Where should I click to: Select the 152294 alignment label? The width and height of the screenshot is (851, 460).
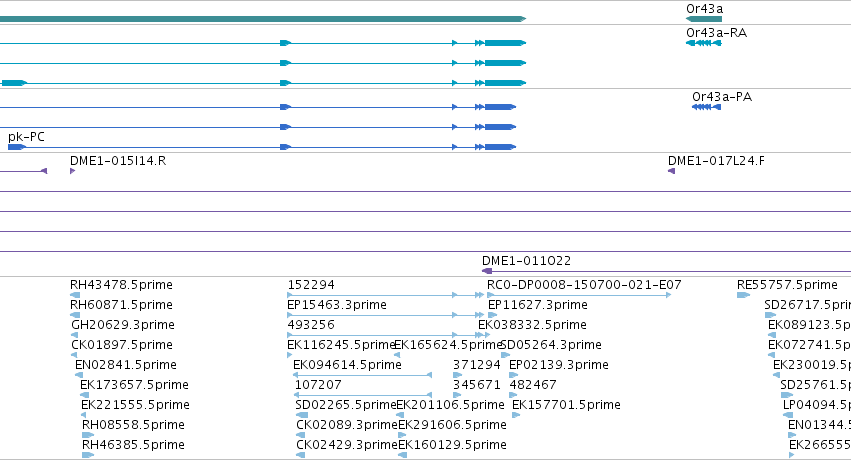[x=310, y=285]
